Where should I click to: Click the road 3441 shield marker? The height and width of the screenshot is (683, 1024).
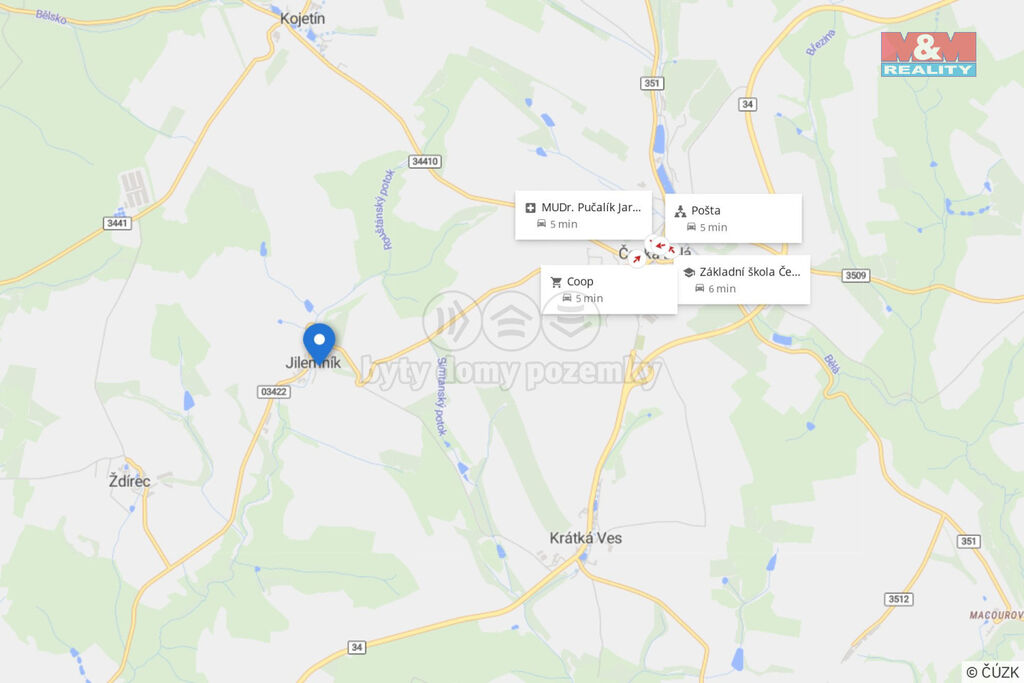(x=118, y=223)
